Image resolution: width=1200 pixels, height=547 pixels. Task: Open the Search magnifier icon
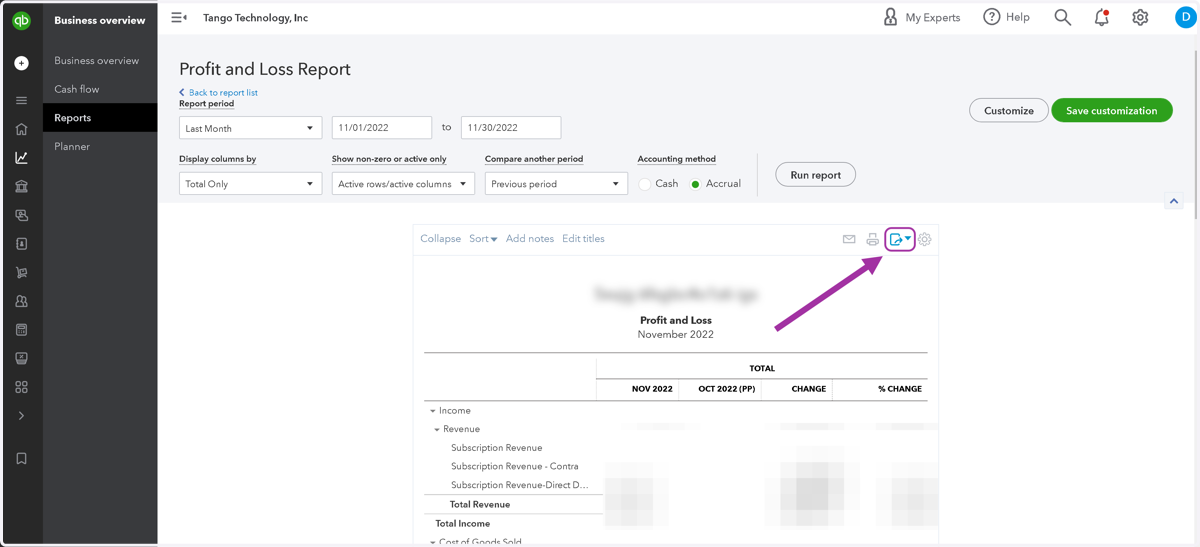1062,17
